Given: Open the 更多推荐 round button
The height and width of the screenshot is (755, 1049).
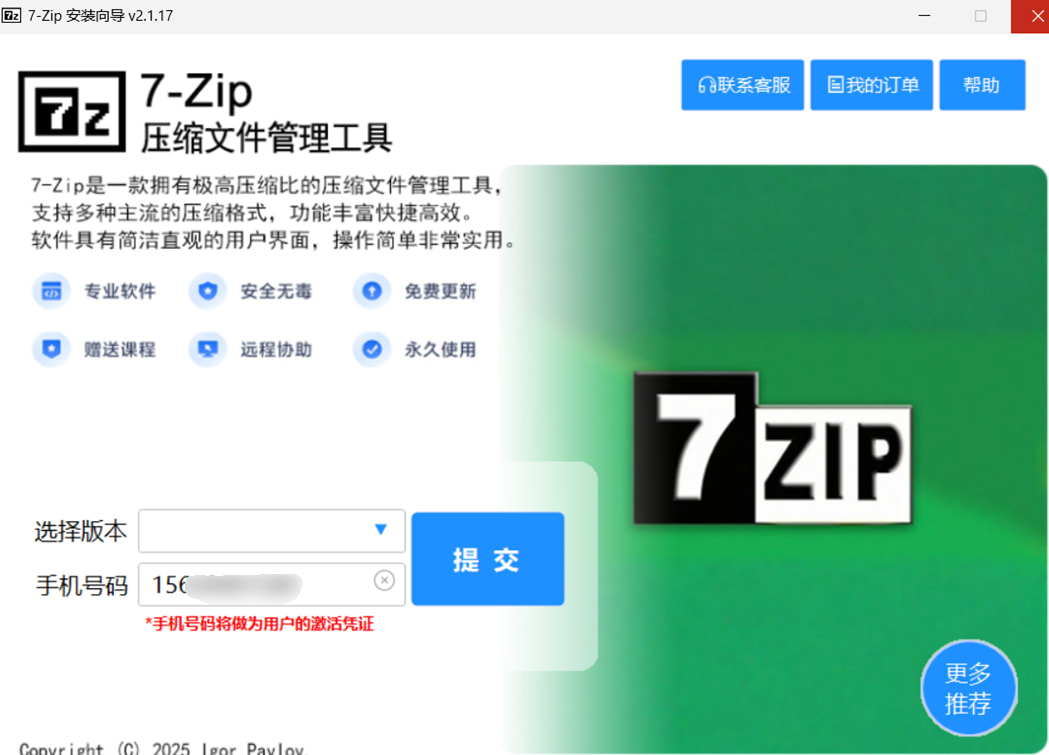Looking at the screenshot, I should (x=968, y=688).
